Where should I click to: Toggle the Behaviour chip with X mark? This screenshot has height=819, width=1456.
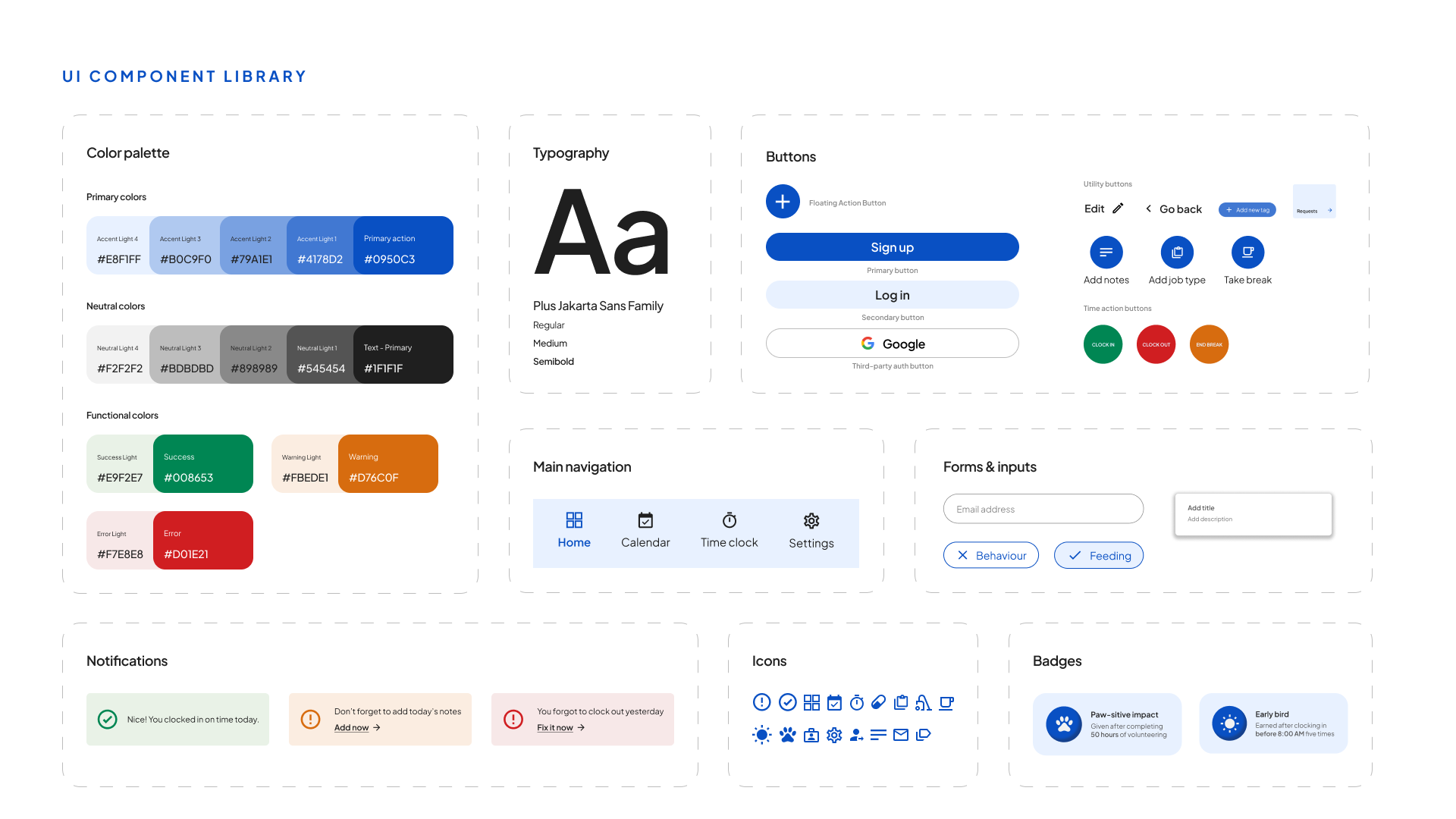991,555
